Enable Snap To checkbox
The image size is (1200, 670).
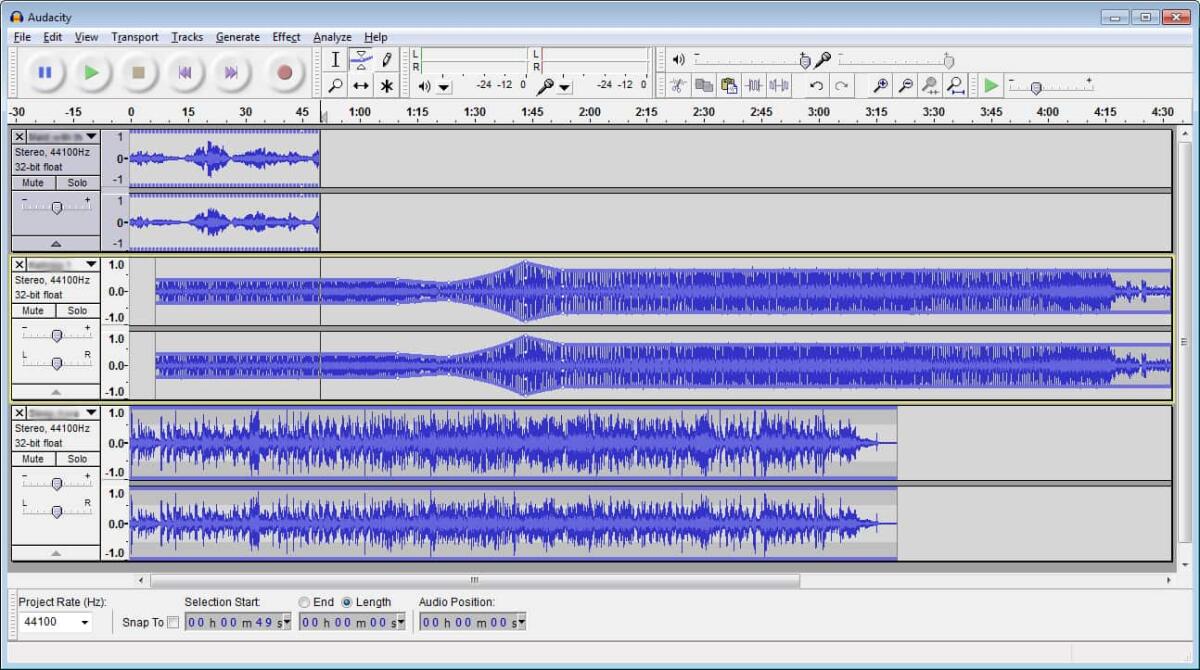(x=174, y=622)
